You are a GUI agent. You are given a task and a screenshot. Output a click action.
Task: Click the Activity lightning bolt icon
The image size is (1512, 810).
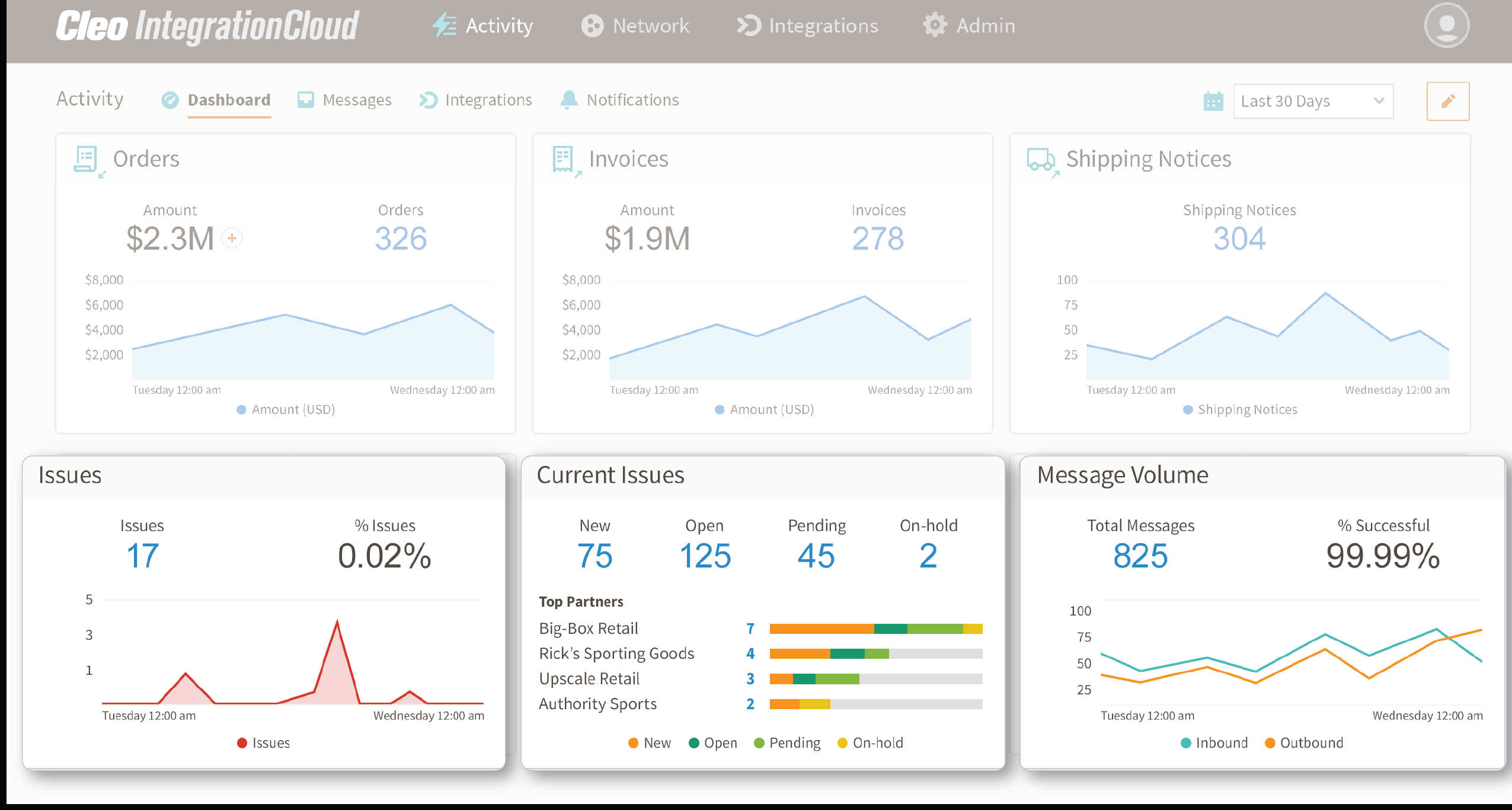[x=444, y=25]
